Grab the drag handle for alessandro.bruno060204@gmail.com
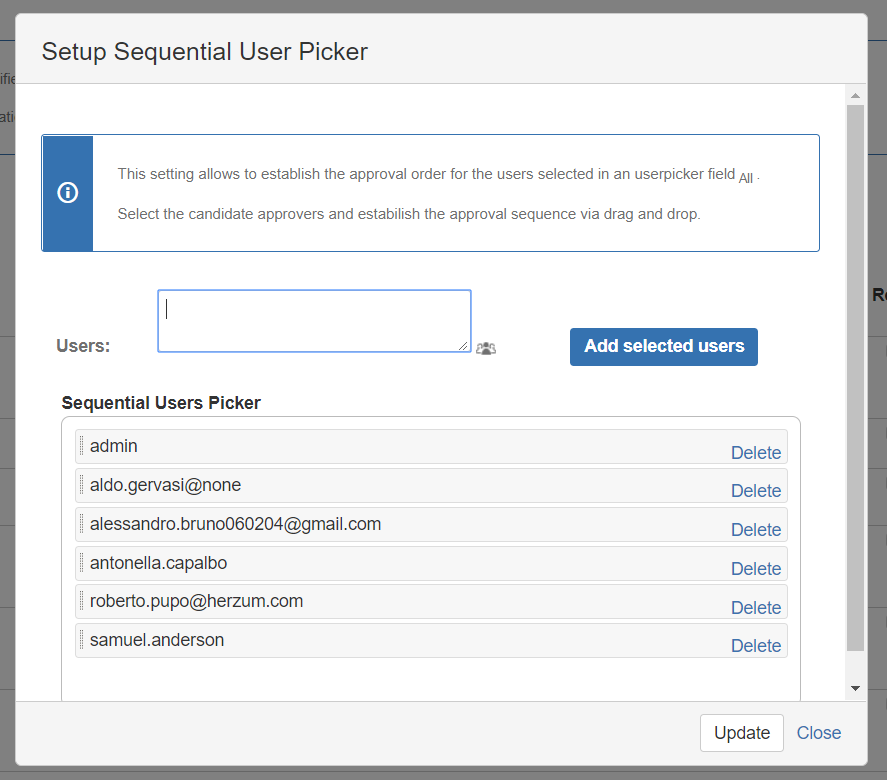Viewport: 887px width, 780px height. click(x=81, y=524)
